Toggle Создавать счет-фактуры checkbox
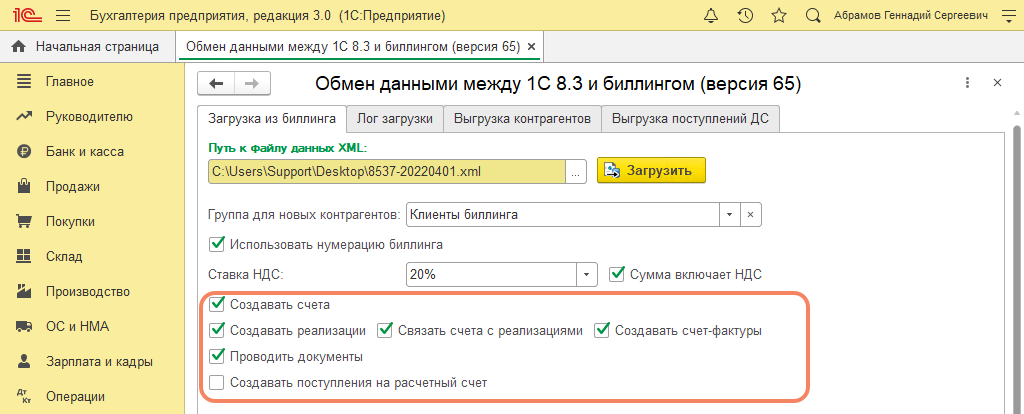This screenshot has width=1024, height=414. click(601, 330)
